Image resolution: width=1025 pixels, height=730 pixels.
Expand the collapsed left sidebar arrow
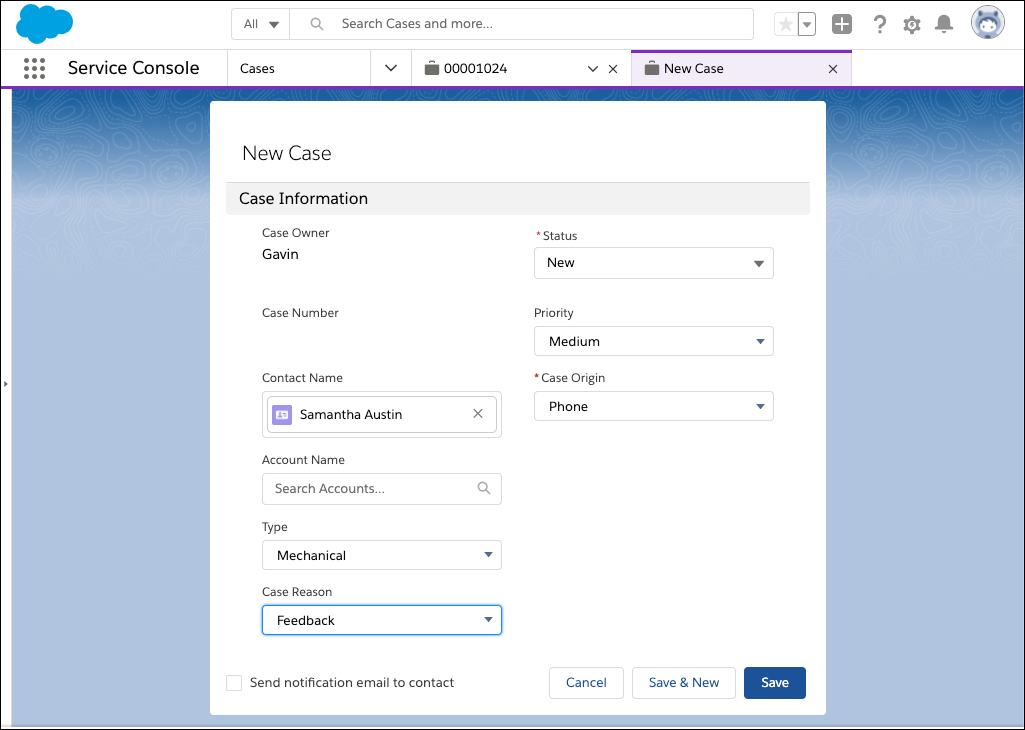pos(6,384)
